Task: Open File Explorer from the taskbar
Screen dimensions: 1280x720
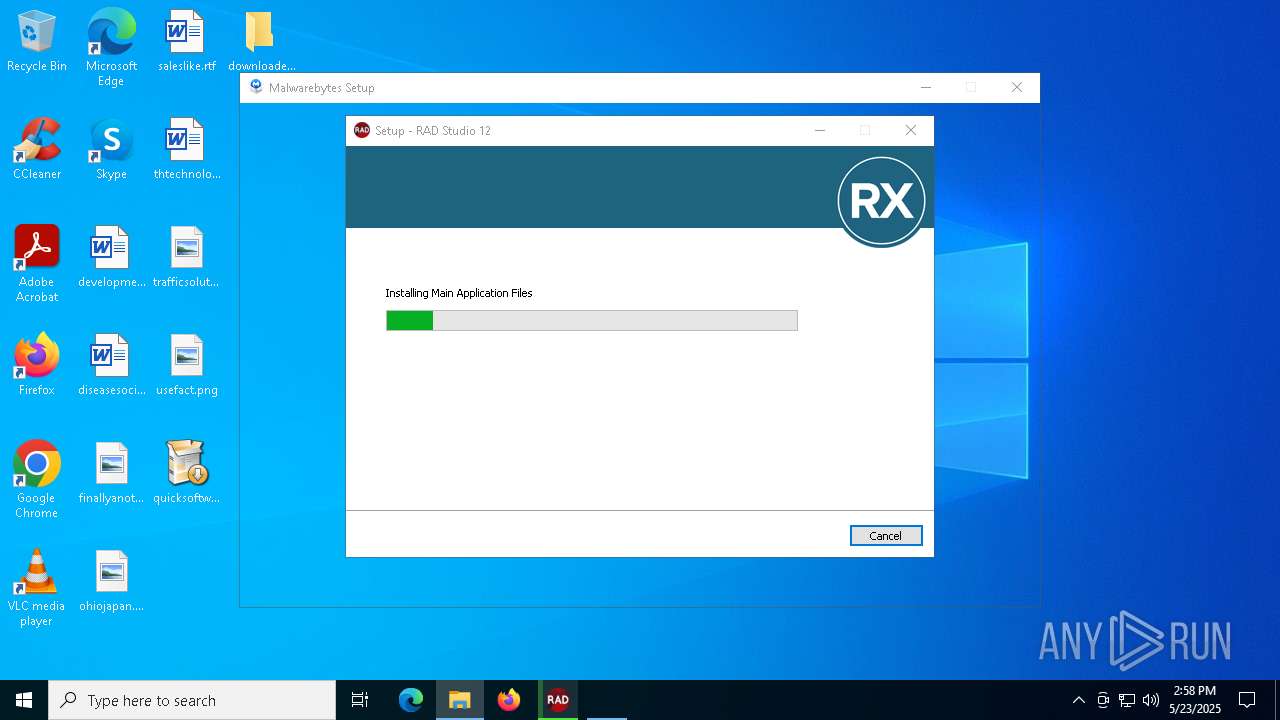Action: tap(460, 700)
